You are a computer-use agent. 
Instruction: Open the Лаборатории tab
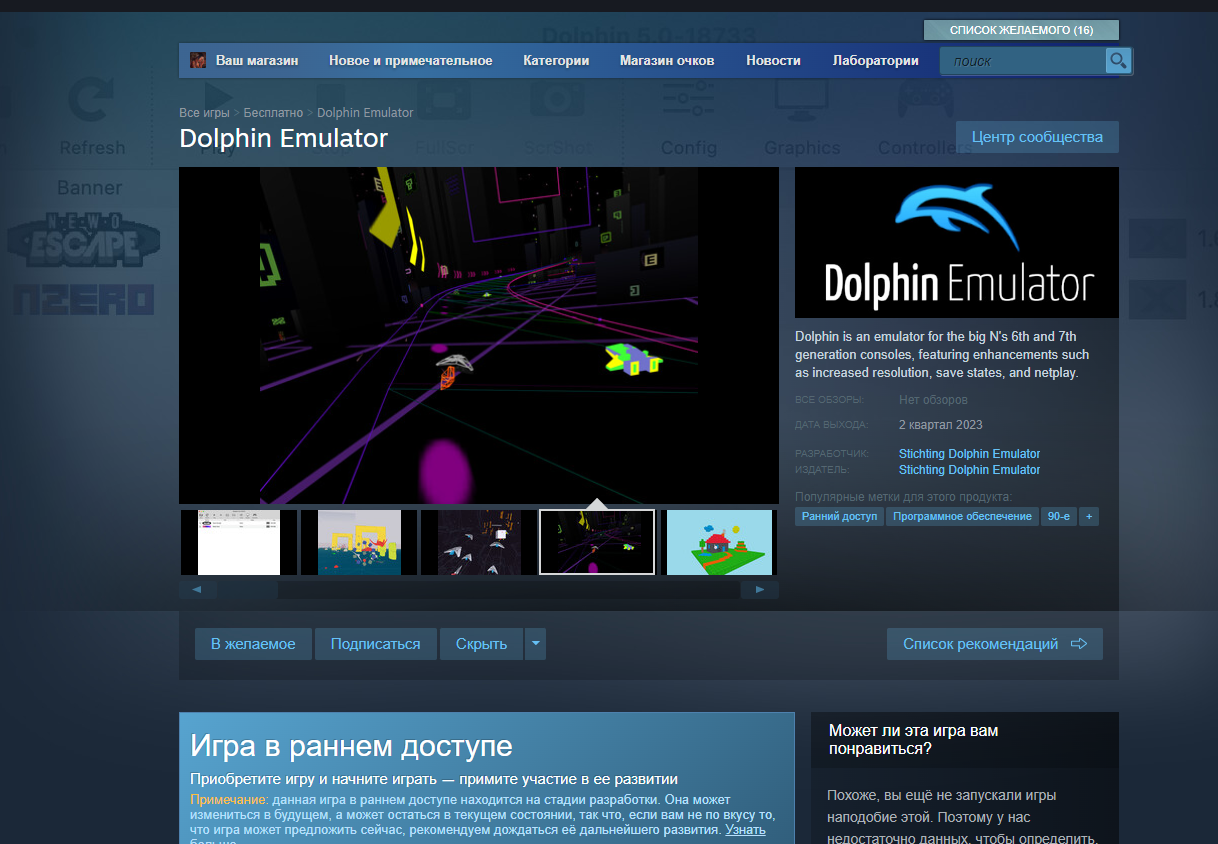[876, 60]
